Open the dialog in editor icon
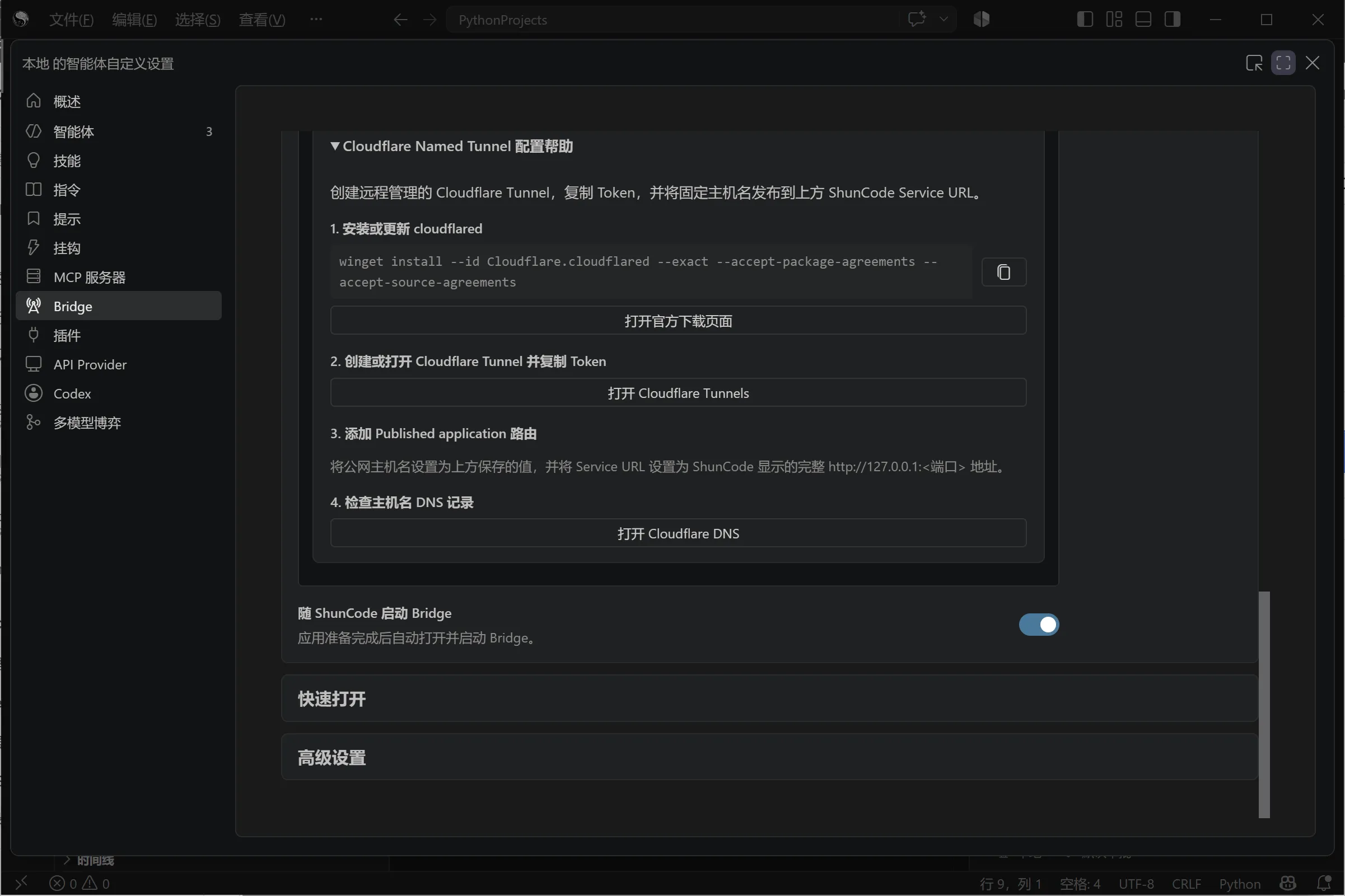Screen dimensions: 1345x896 pyautogui.click(x=1254, y=63)
